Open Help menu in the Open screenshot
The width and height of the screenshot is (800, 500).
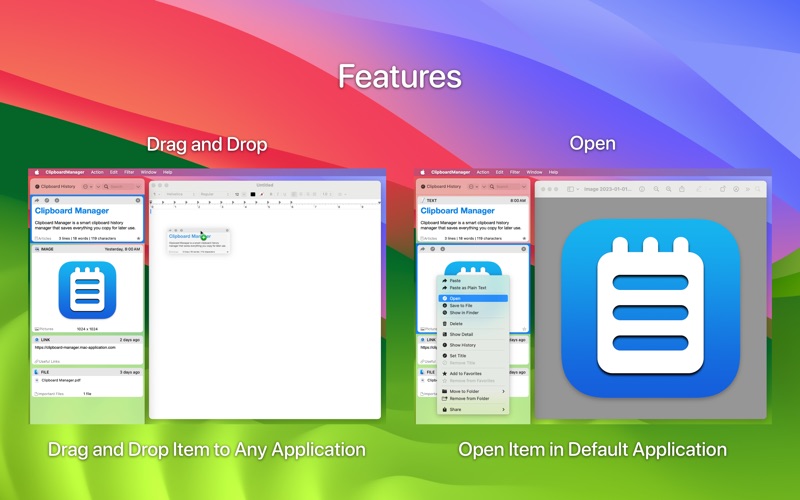[553, 172]
